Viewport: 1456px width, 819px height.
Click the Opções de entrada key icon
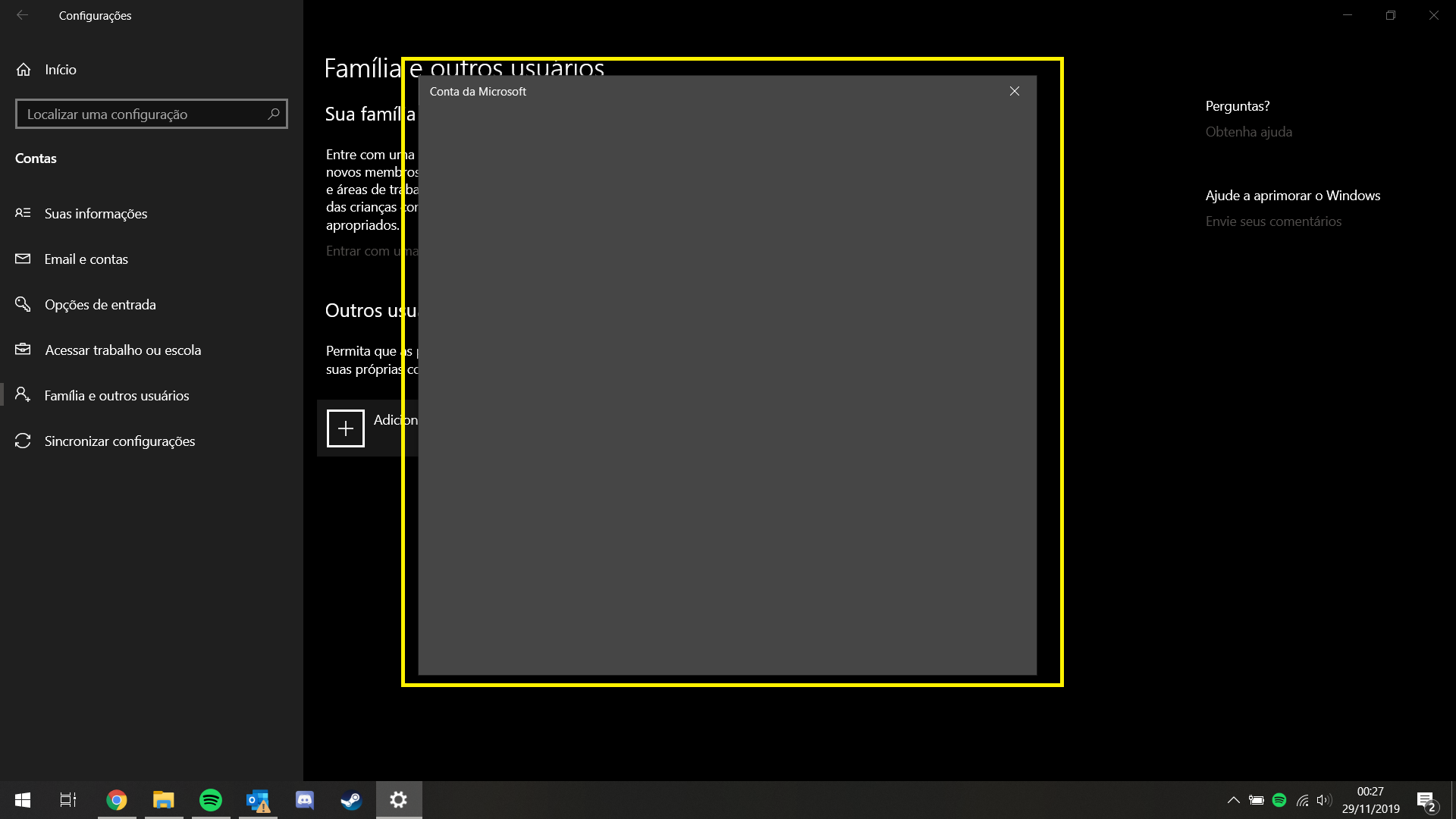(x=23, y=304)
